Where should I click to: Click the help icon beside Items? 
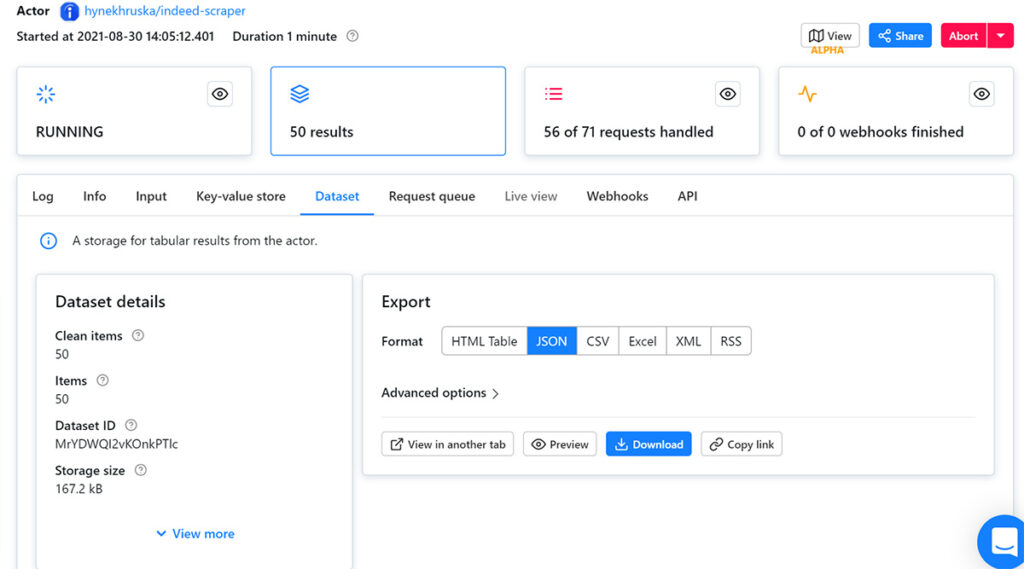pos(102,380)
